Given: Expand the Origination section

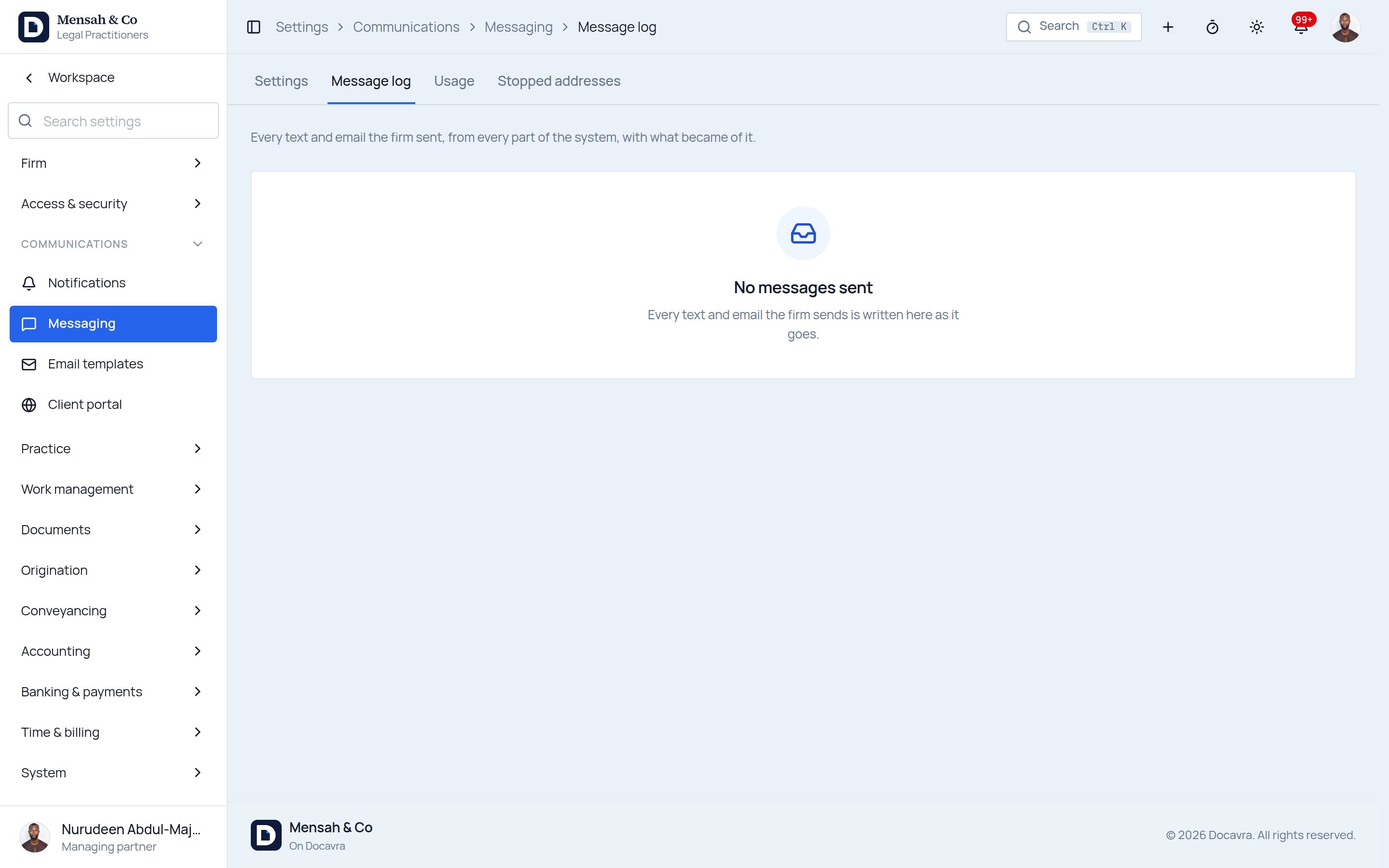Looking at the screenshot, I should tap(113, 570).
